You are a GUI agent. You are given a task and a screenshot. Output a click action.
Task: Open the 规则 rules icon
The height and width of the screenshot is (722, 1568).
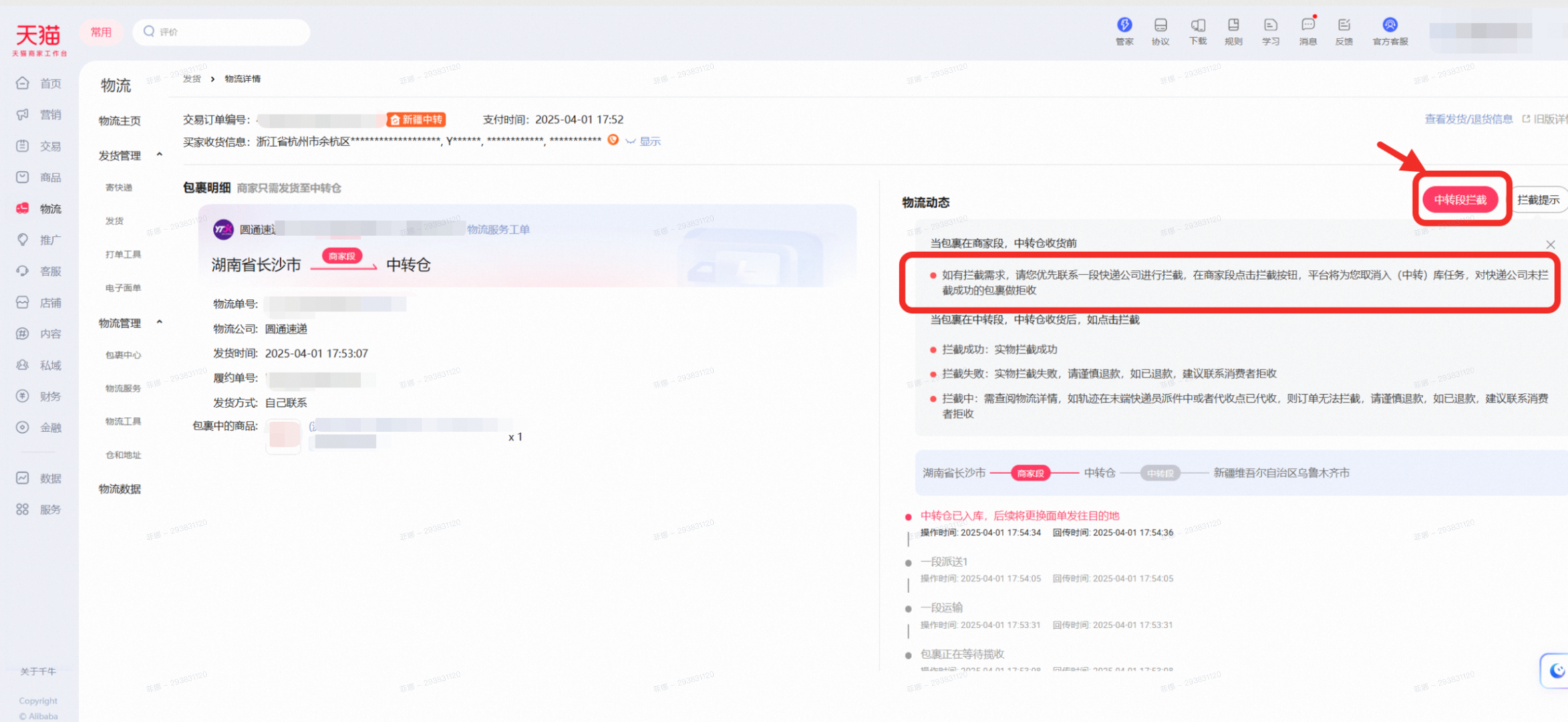click(x=1233, y=31)
